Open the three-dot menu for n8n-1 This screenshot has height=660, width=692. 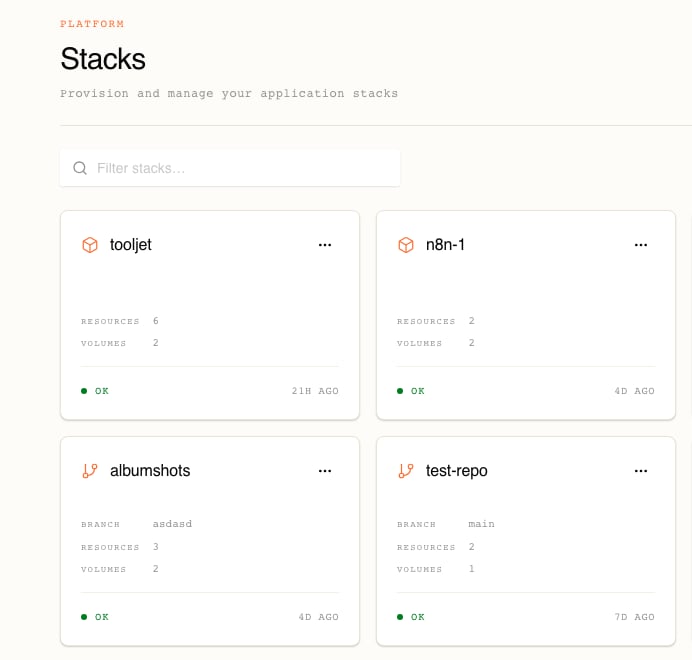641,245
